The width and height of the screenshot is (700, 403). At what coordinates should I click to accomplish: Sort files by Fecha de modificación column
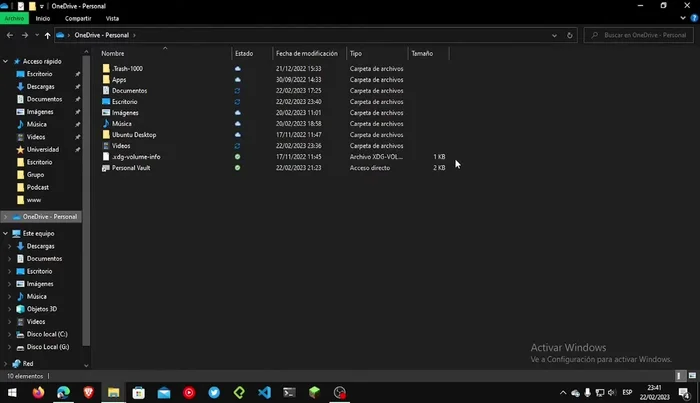tap(306, 53)
